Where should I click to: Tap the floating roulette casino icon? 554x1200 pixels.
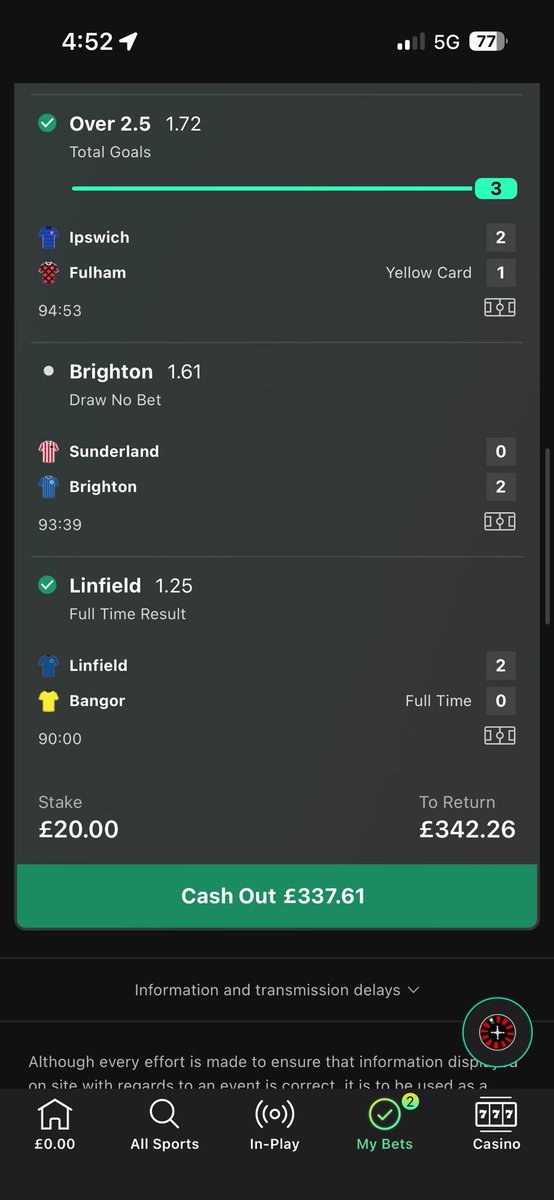[498, 1032]
